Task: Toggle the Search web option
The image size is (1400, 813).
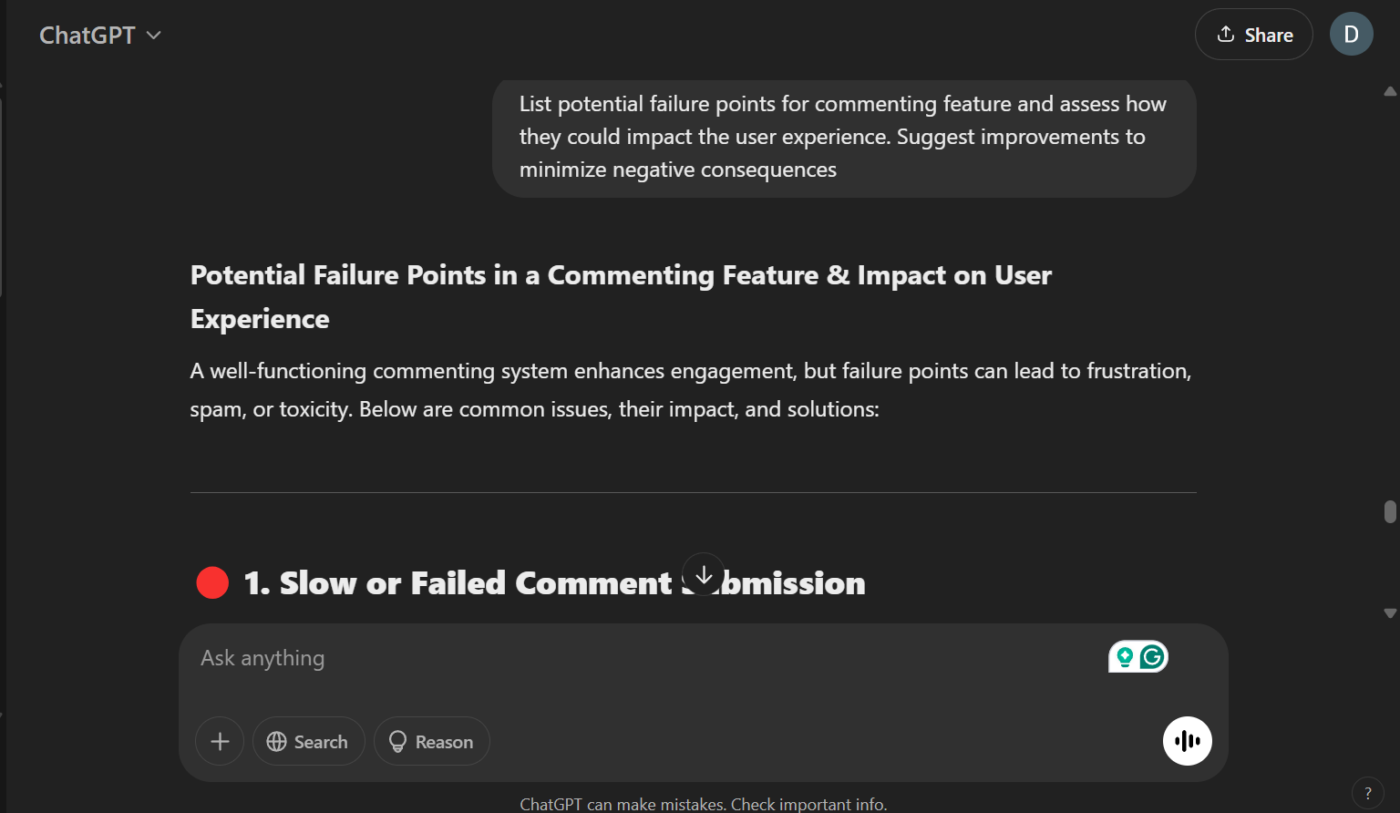Action: click(x=308, y=742)
